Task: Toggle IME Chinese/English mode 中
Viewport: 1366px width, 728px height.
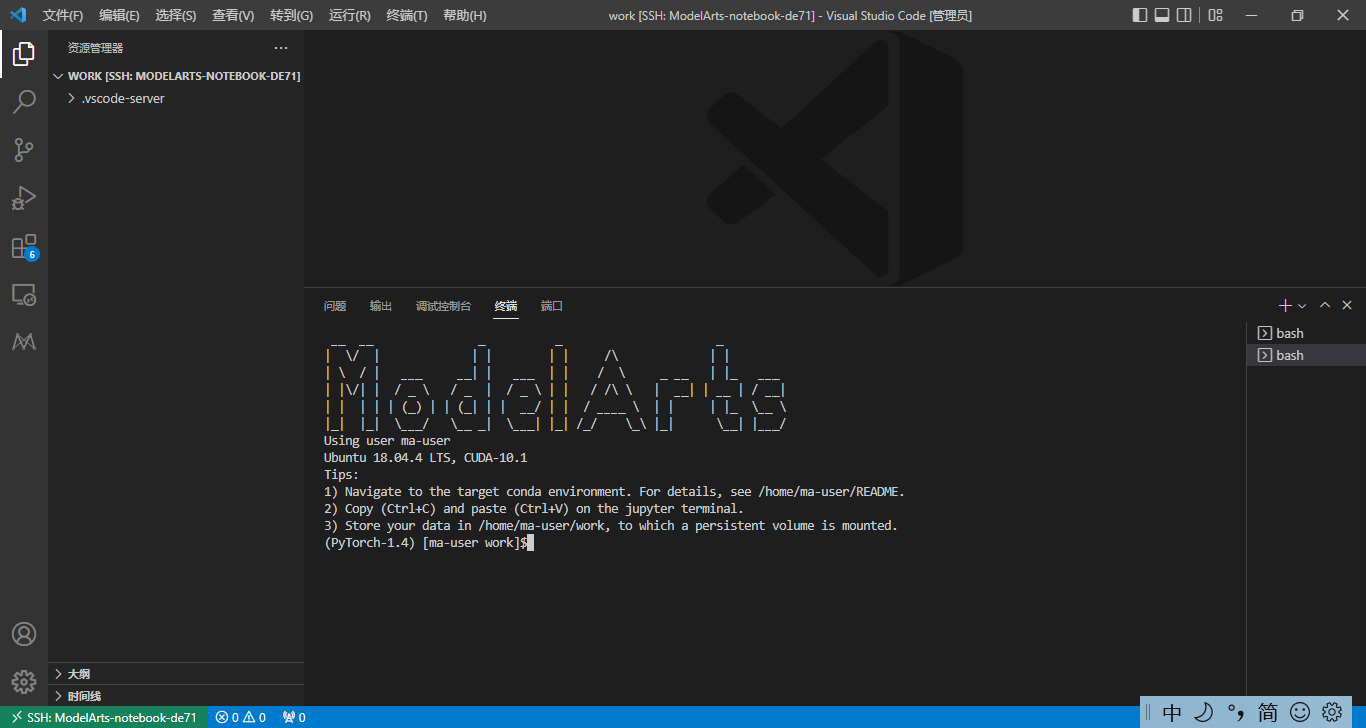Action: [x=1172, y=712]
